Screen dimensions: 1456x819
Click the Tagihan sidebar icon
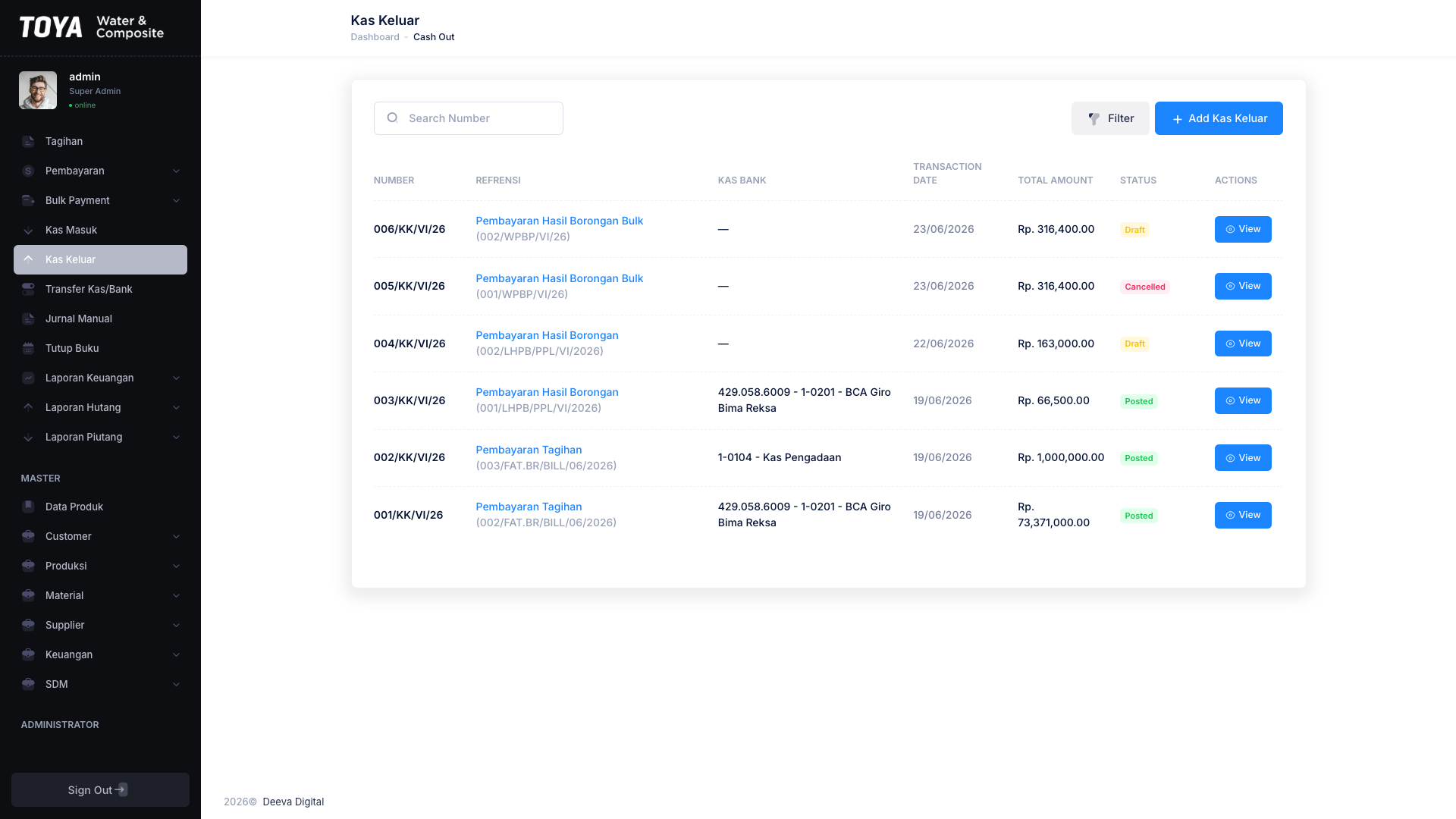pos(28,141)
